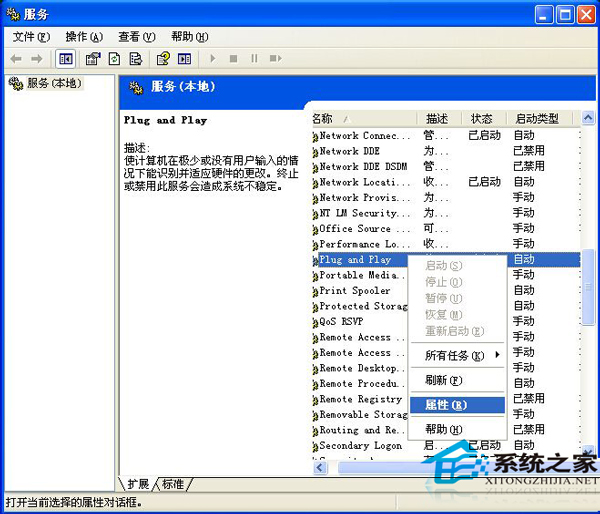Select the Remote Registry service
The image size is (600, 514).
360,399
